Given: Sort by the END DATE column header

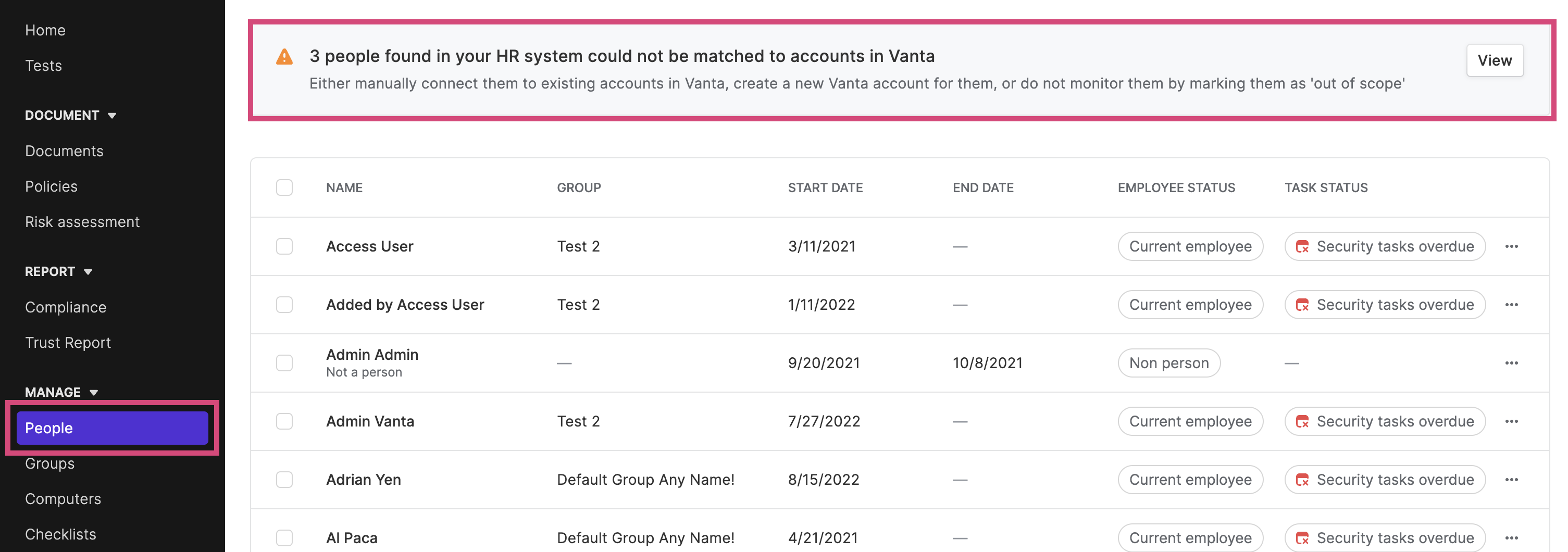Looking at the screenshot, I should [x=983, y=188].
